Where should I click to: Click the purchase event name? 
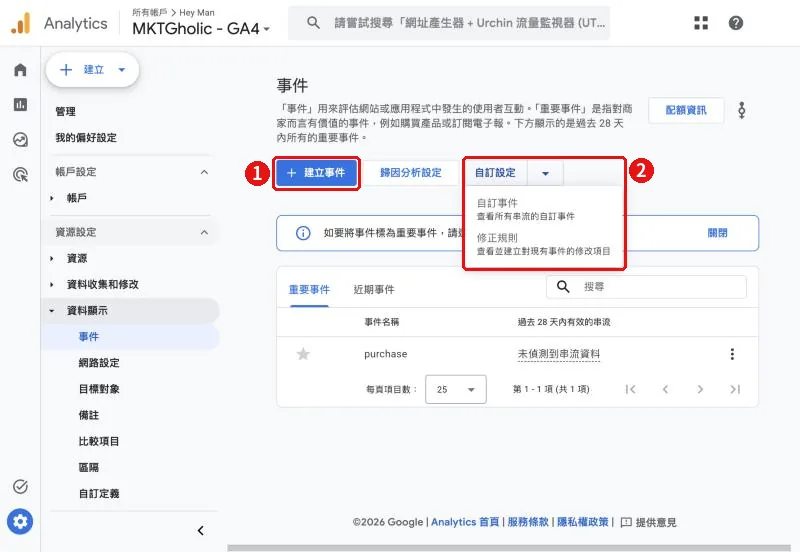[386, 354]
